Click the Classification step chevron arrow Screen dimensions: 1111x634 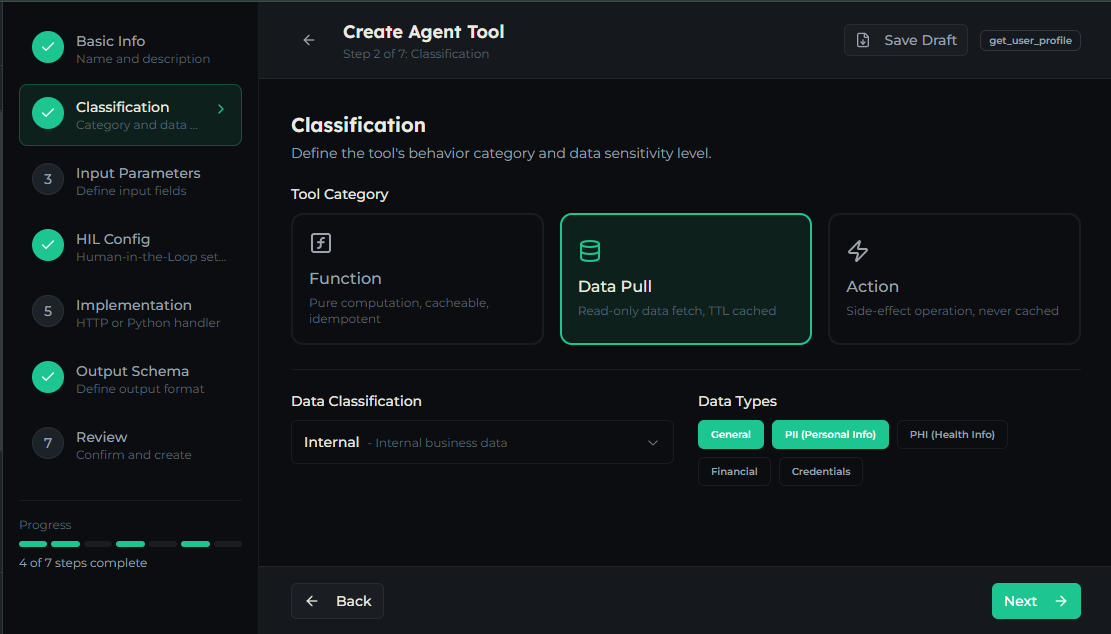(x=221, y=109)
